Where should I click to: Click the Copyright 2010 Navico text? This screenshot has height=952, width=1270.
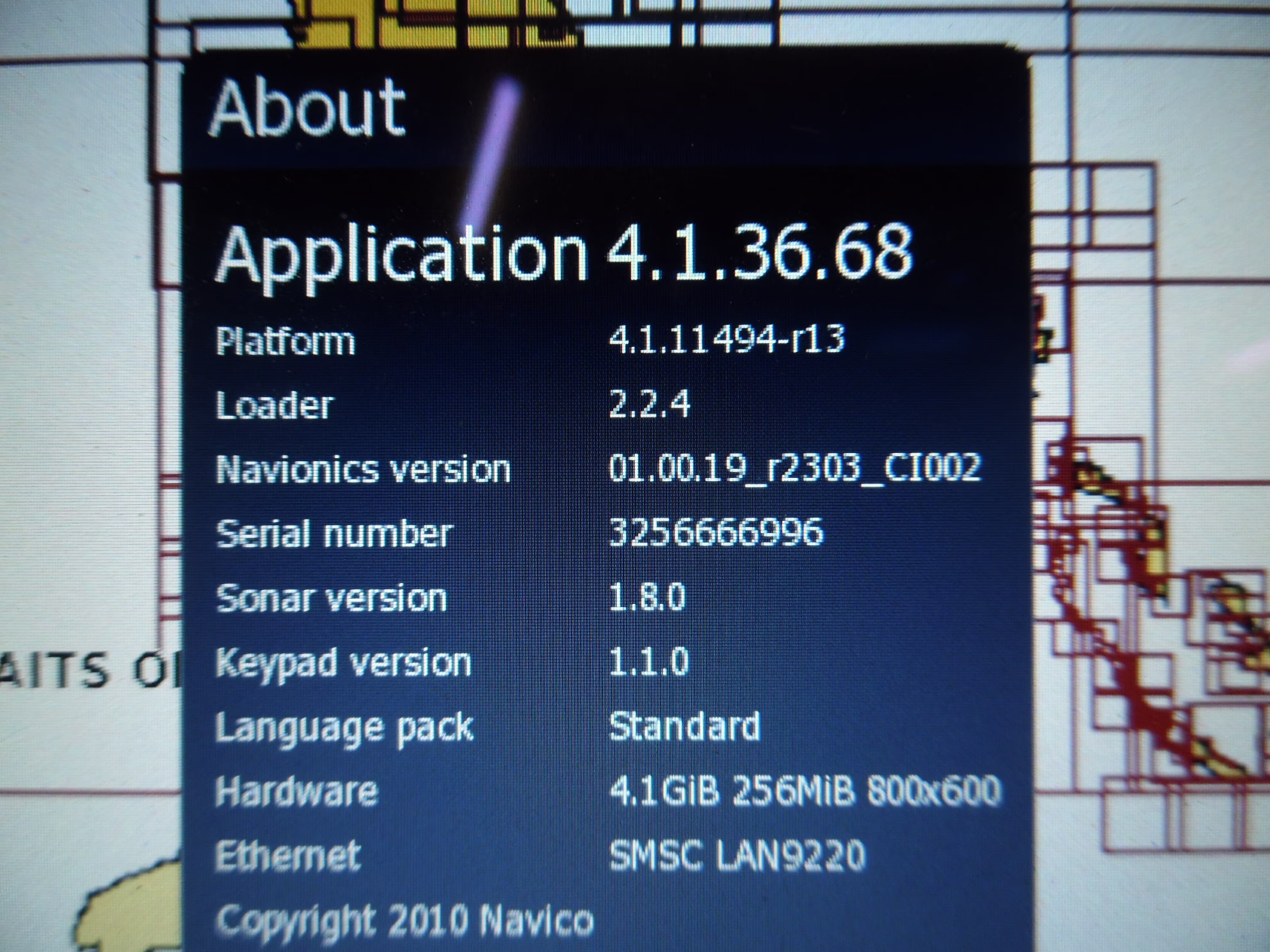click(405, 921)
